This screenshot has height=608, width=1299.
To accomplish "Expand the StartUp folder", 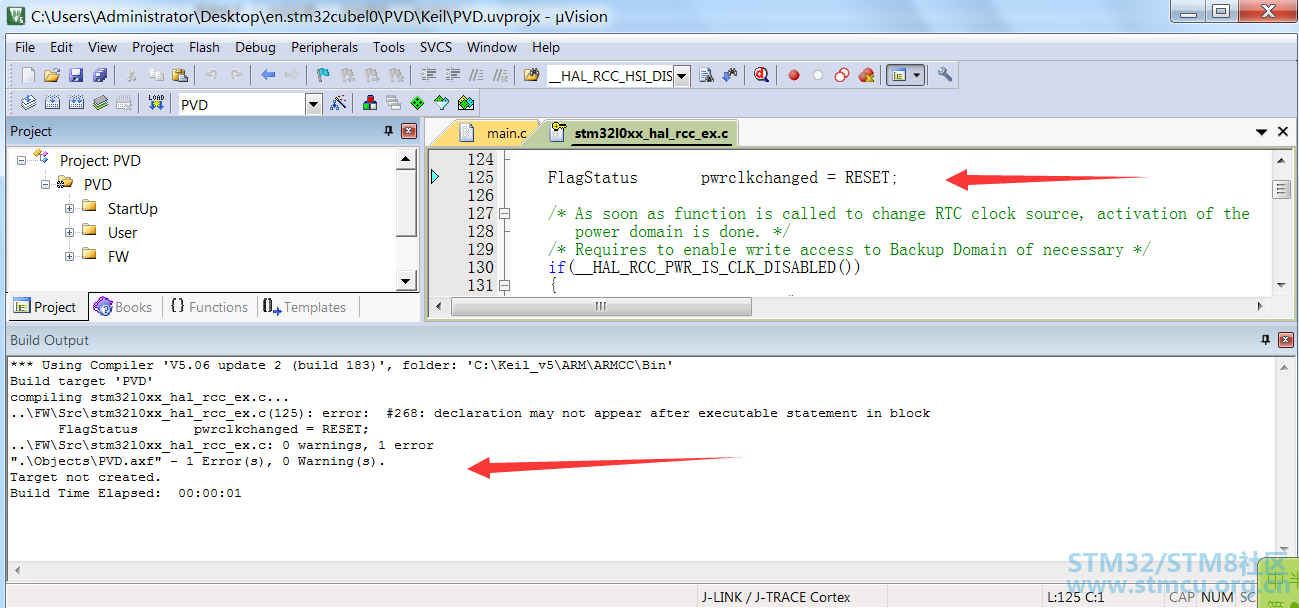I will [x=70, y=208].
